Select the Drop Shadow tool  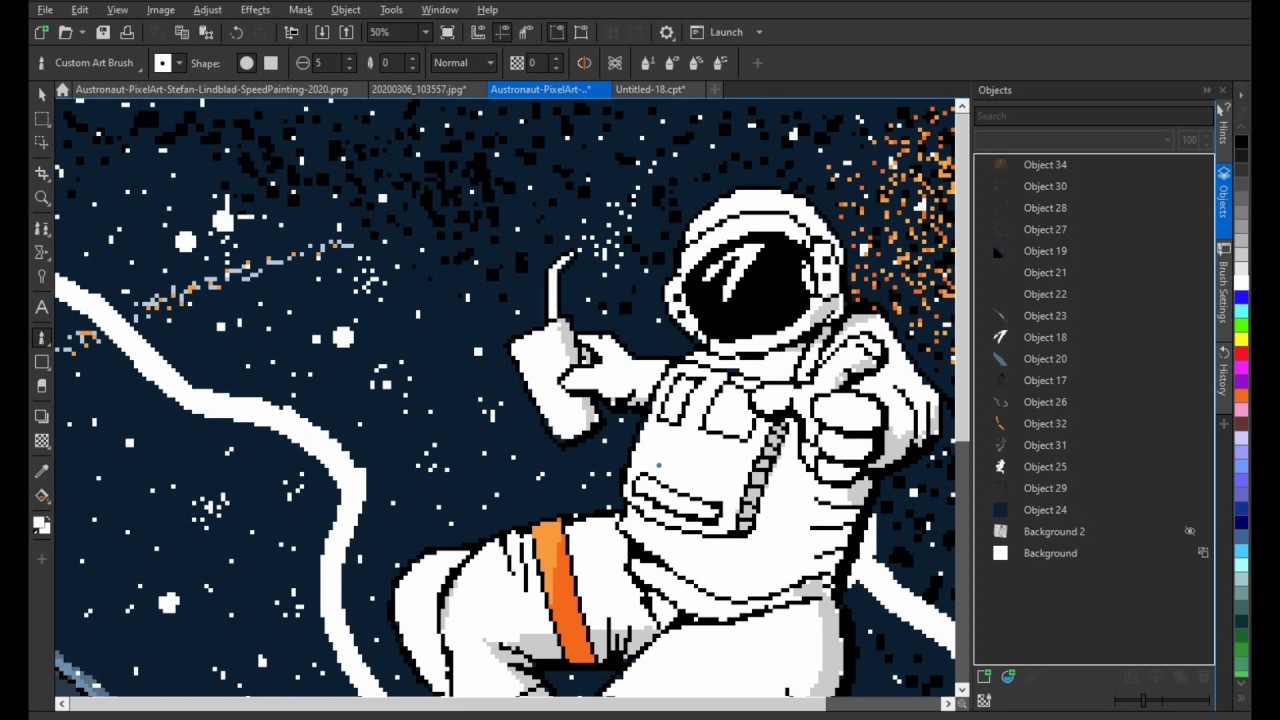click(x=41, y=416)
